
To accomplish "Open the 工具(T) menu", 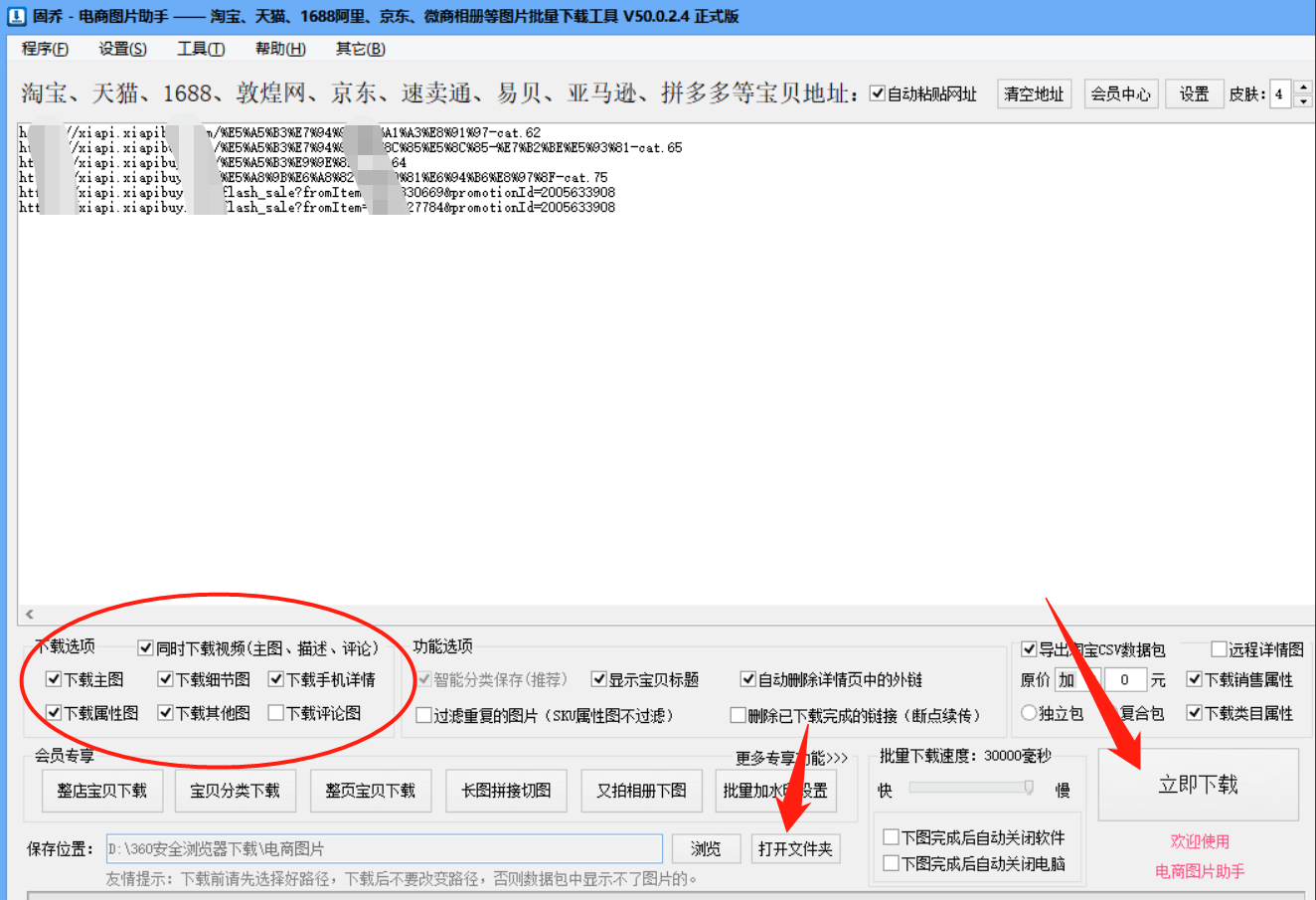I will pyautogui.click(x=200, y=49).
